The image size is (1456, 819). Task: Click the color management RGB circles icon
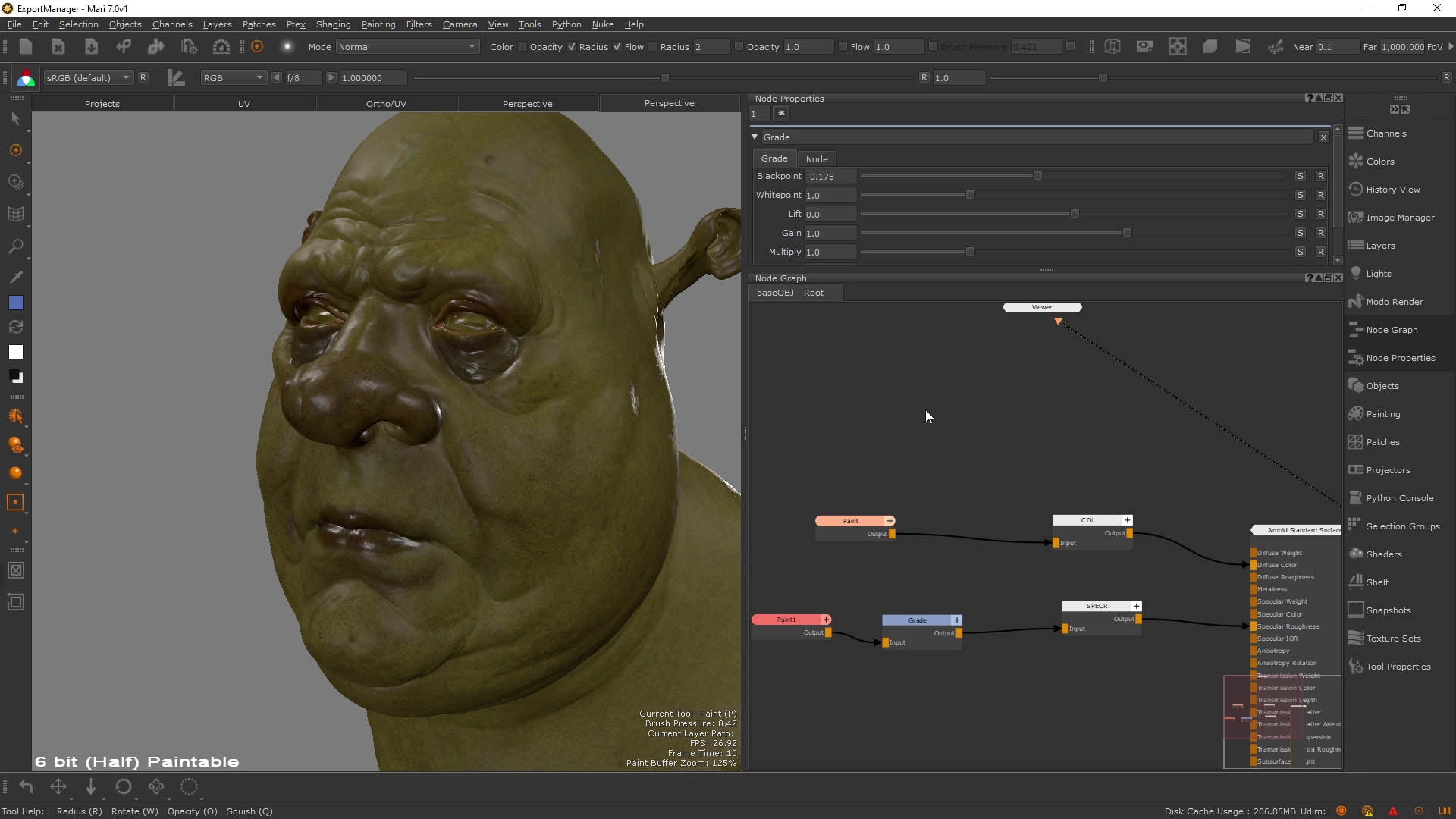click(26, 78)
